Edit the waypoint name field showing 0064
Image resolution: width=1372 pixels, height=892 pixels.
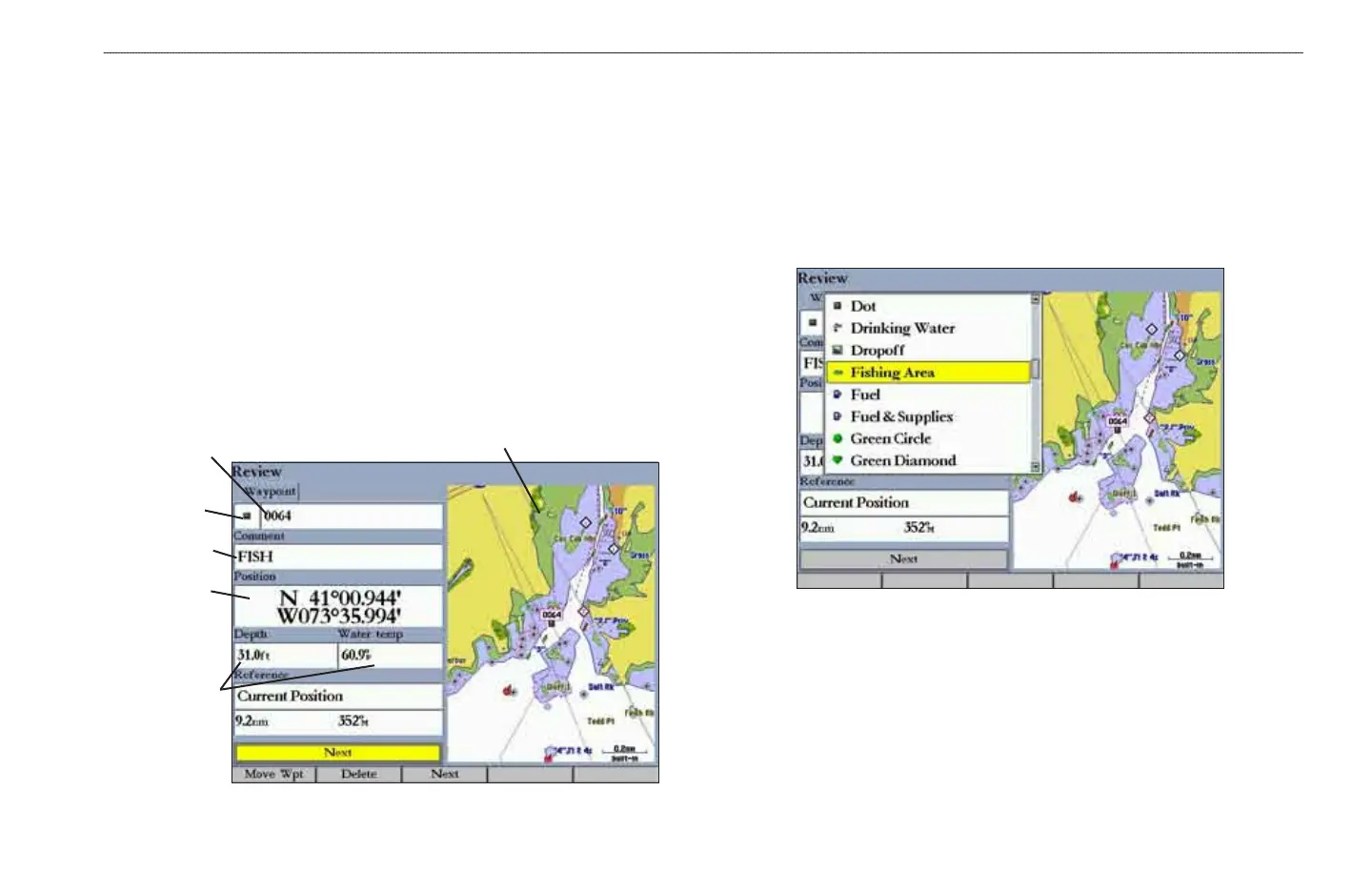[352, 516]
